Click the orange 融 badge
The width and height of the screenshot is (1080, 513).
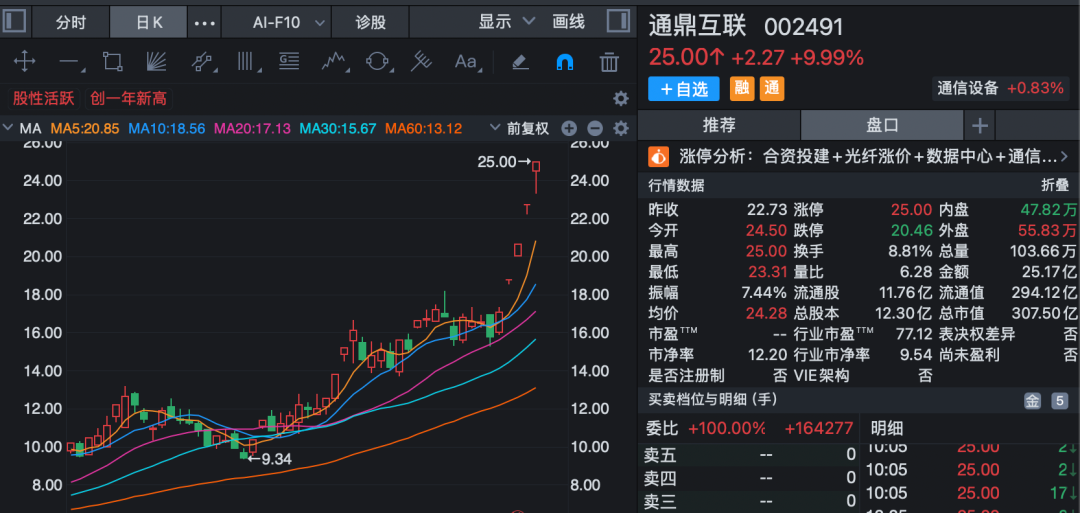pyautogui.click(x=742, y=89)
